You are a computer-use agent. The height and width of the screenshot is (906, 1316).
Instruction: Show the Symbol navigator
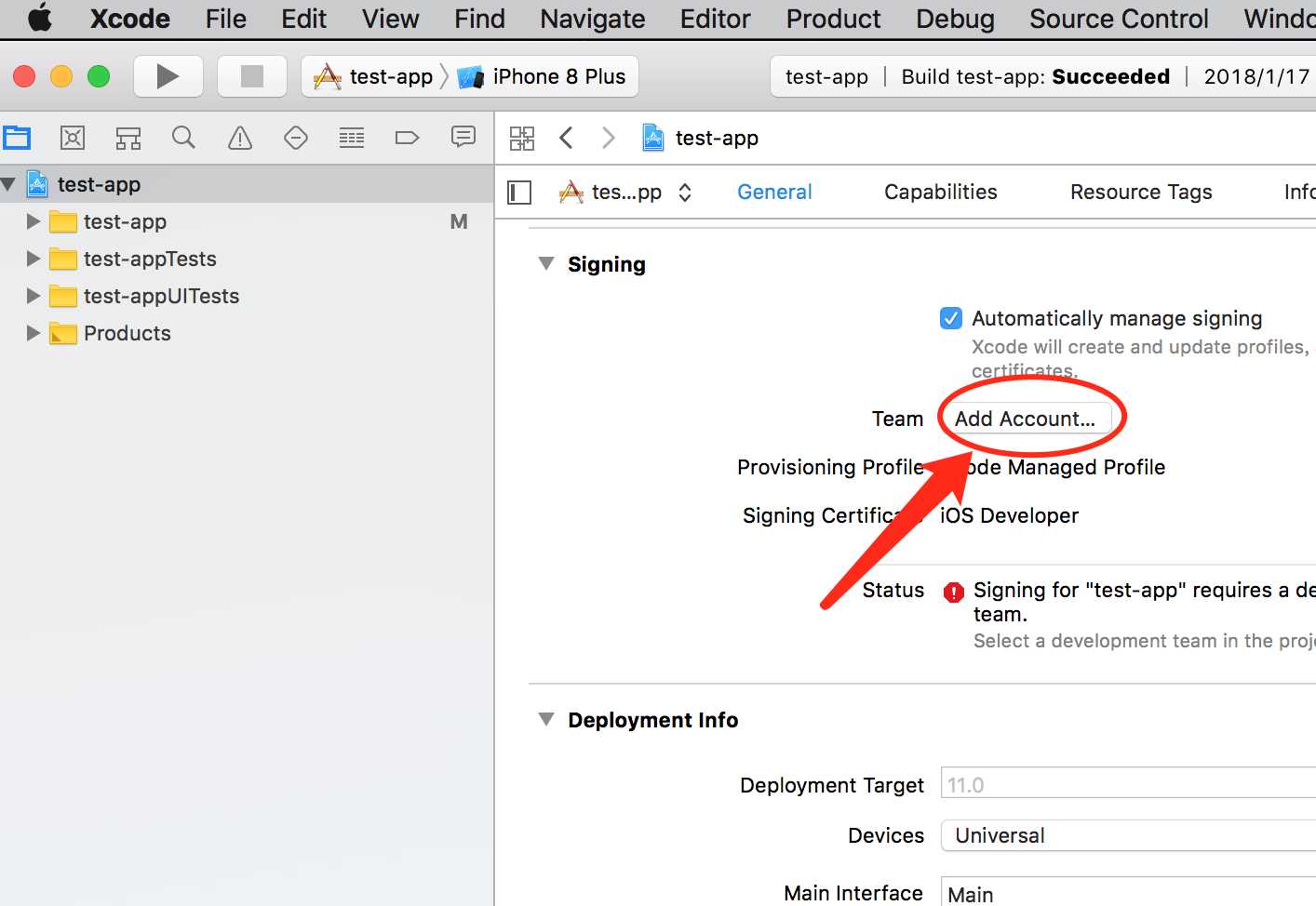click(128, 139)
